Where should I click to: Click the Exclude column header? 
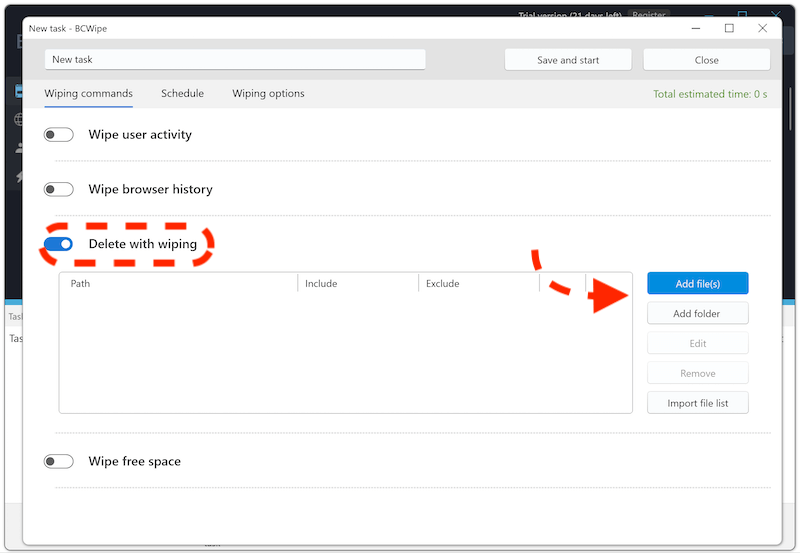(478, 284)
